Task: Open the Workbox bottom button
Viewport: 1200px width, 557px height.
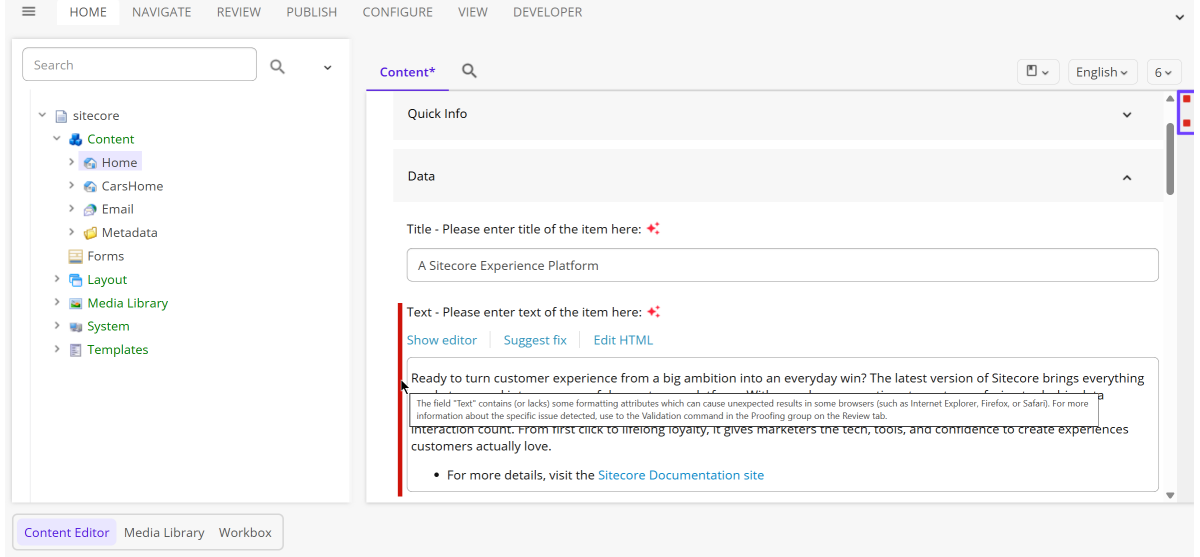Action: (245, 533)
